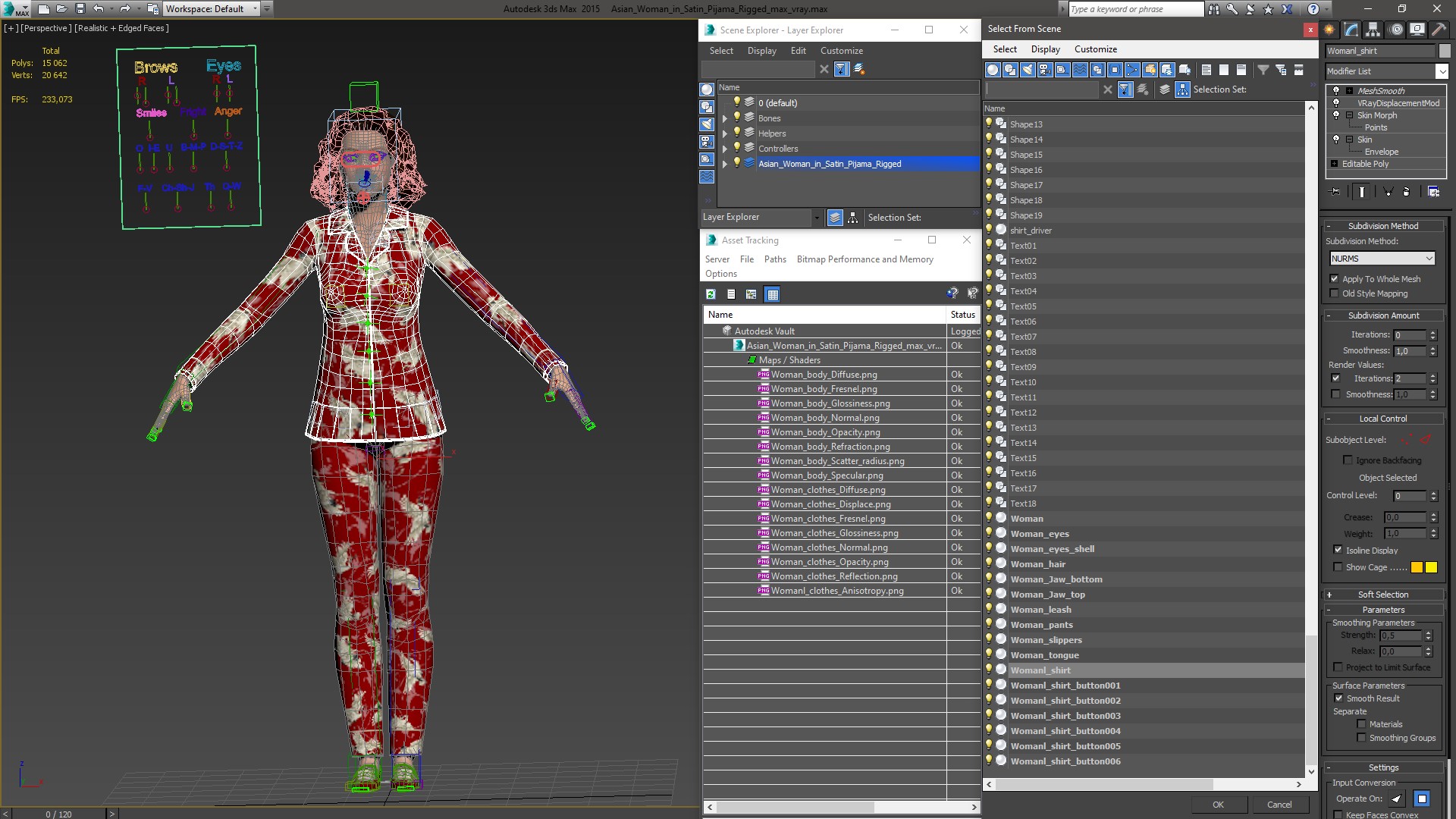Collapse the Skin Morph modifier subtree
The image size is (1456, 819).
pos(1349,115)
